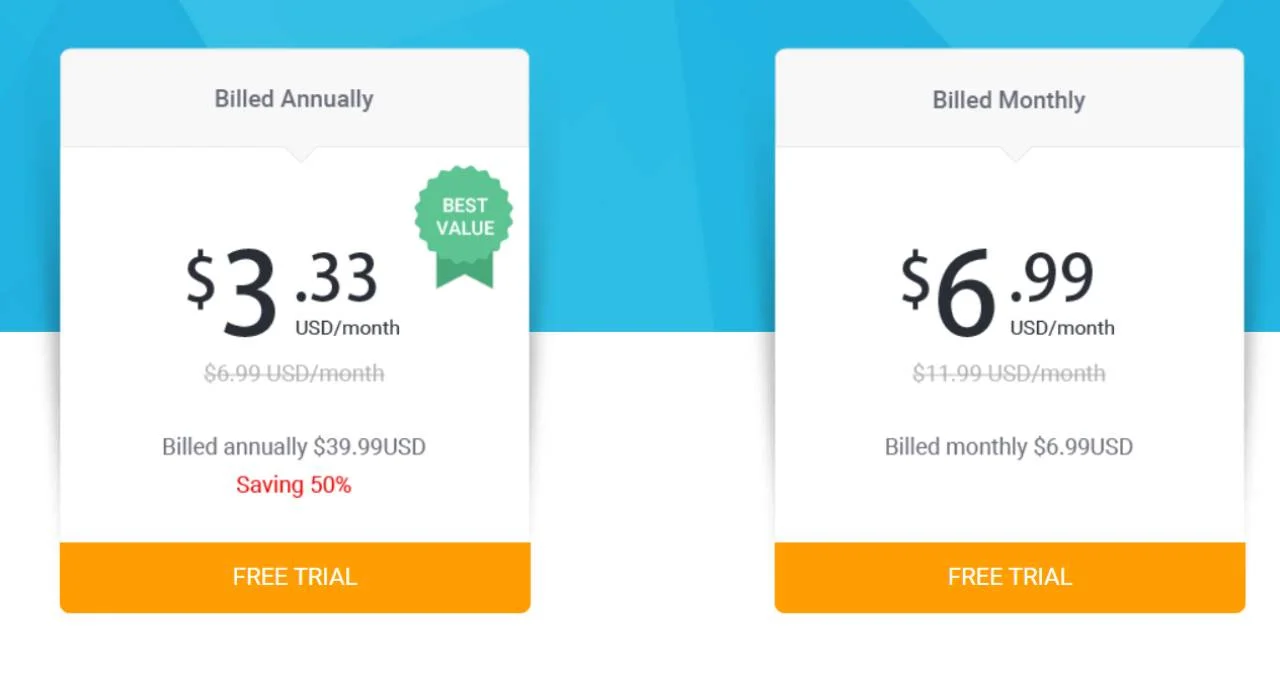The width and height of the screenshot is (1280, 677).
Task: Click the large 6 in the monthly price
Action: tap(966, 292)
